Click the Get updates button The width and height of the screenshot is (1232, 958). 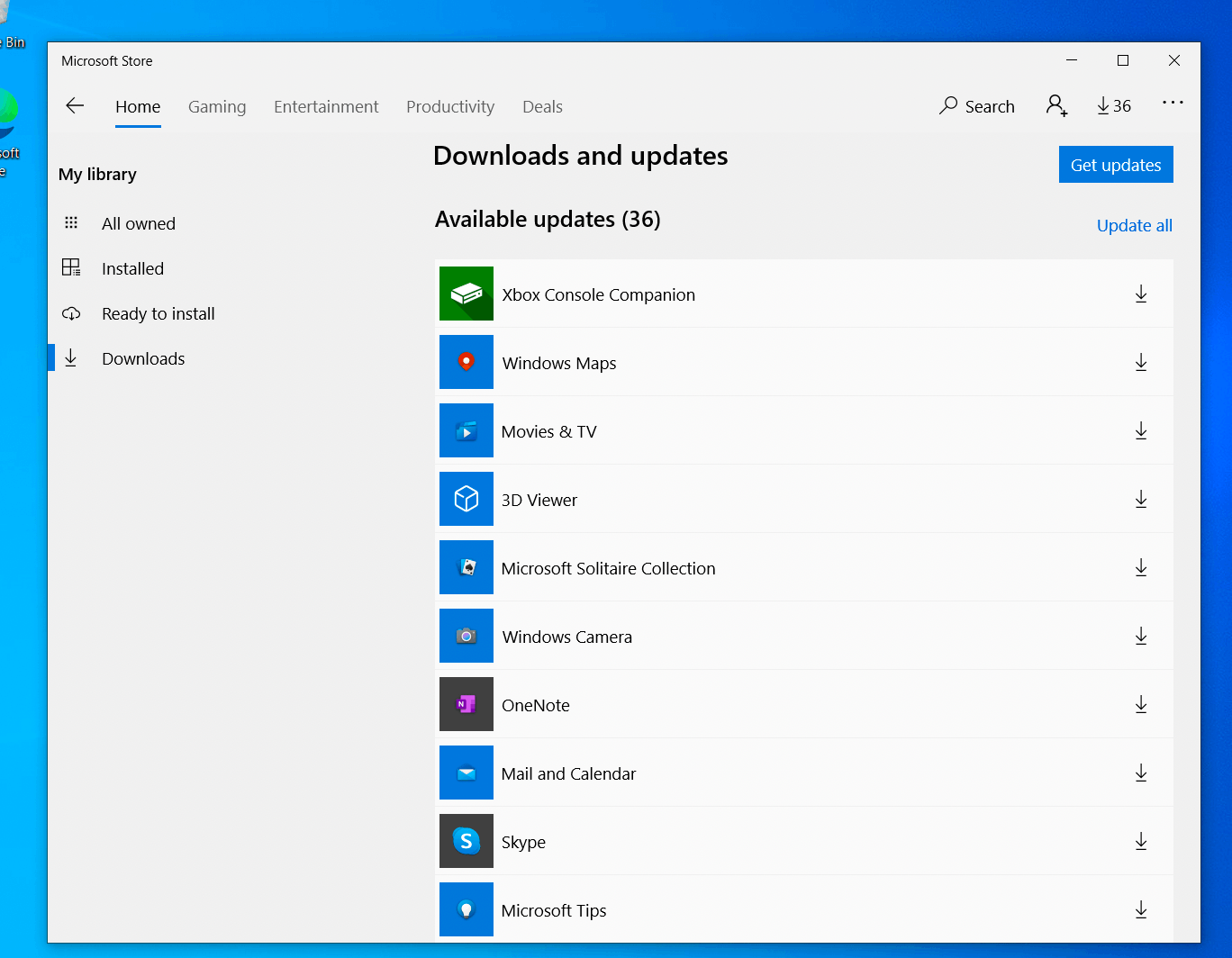click(x=1116, y=165)
